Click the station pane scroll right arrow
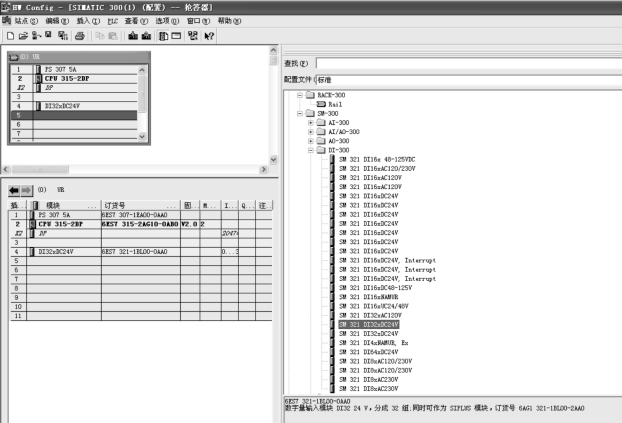The image size is (622, 423). point(263,169)
